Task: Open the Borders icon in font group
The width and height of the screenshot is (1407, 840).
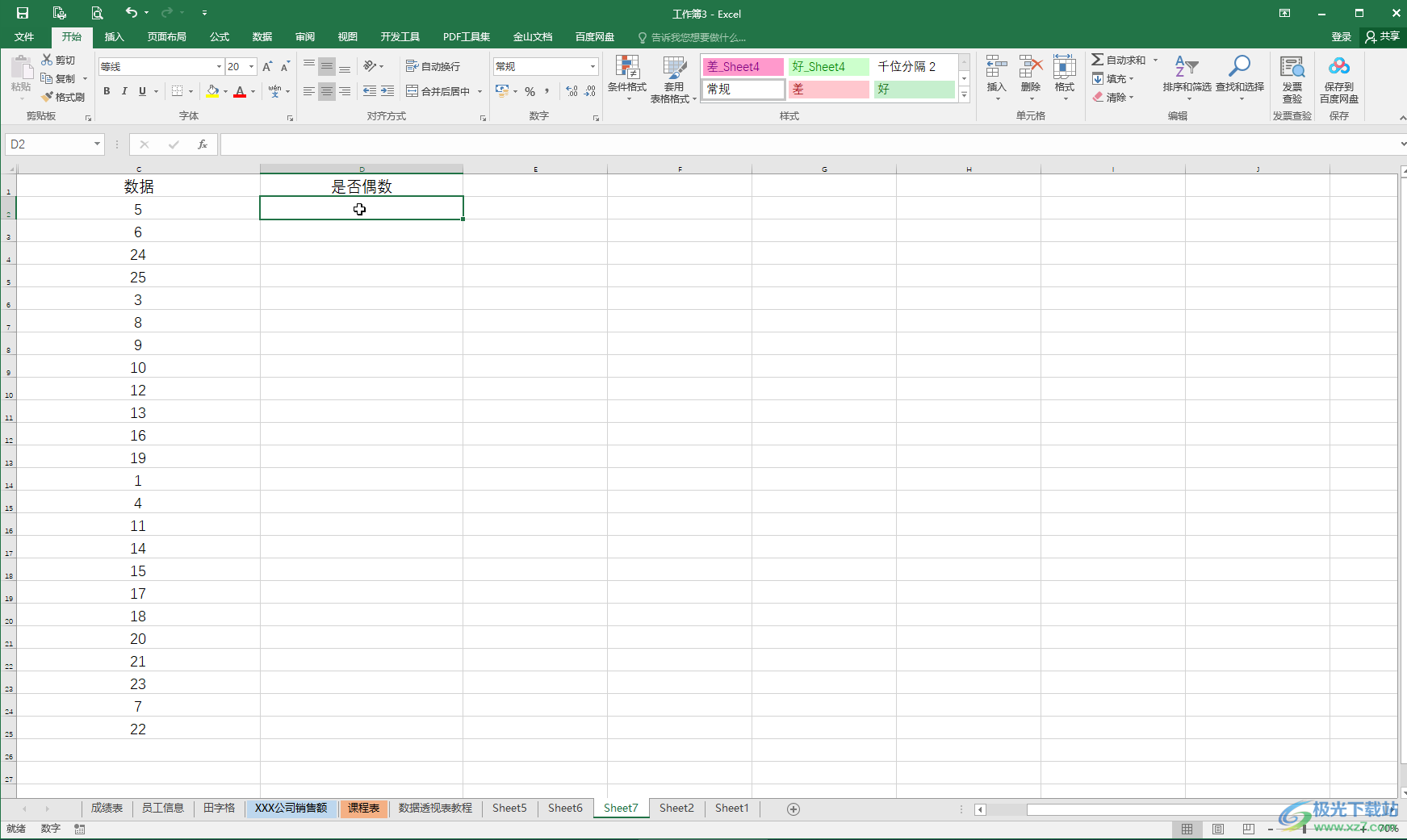Action: click(178, 91)
